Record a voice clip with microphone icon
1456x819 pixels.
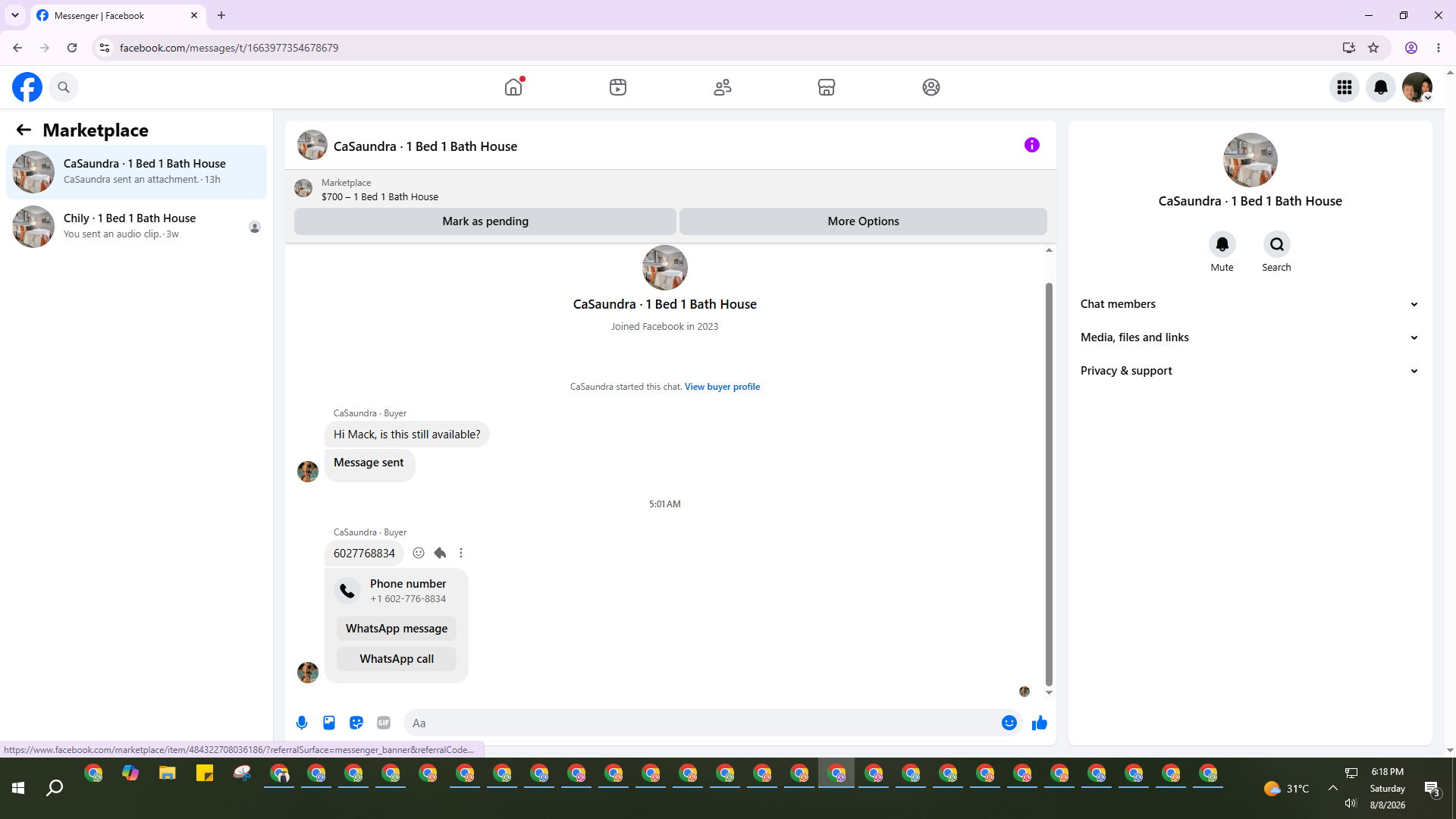pos(302,723)
